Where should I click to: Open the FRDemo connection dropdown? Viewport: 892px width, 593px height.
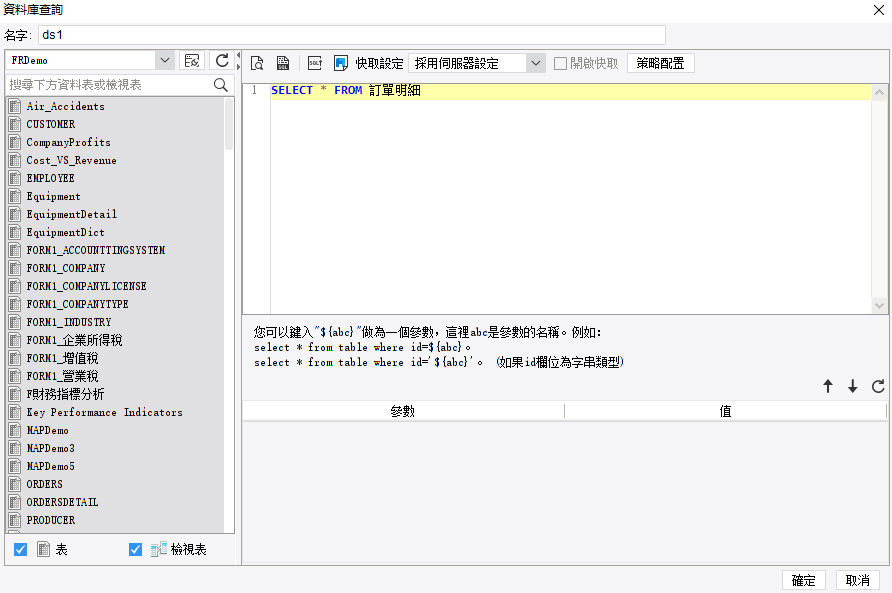pyautogui.click(x=164, y=60)
